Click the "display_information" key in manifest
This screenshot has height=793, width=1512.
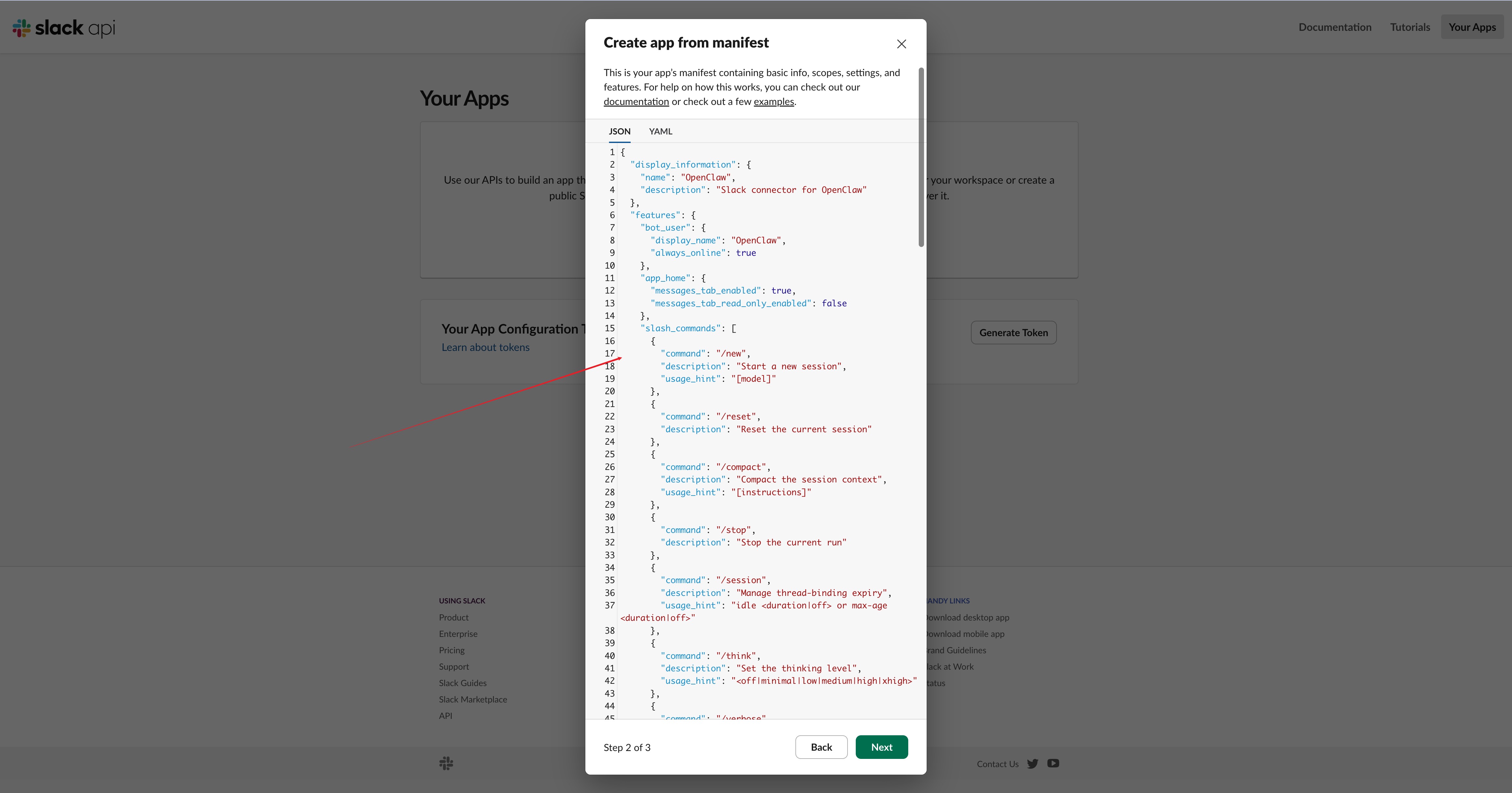[683, 165]
